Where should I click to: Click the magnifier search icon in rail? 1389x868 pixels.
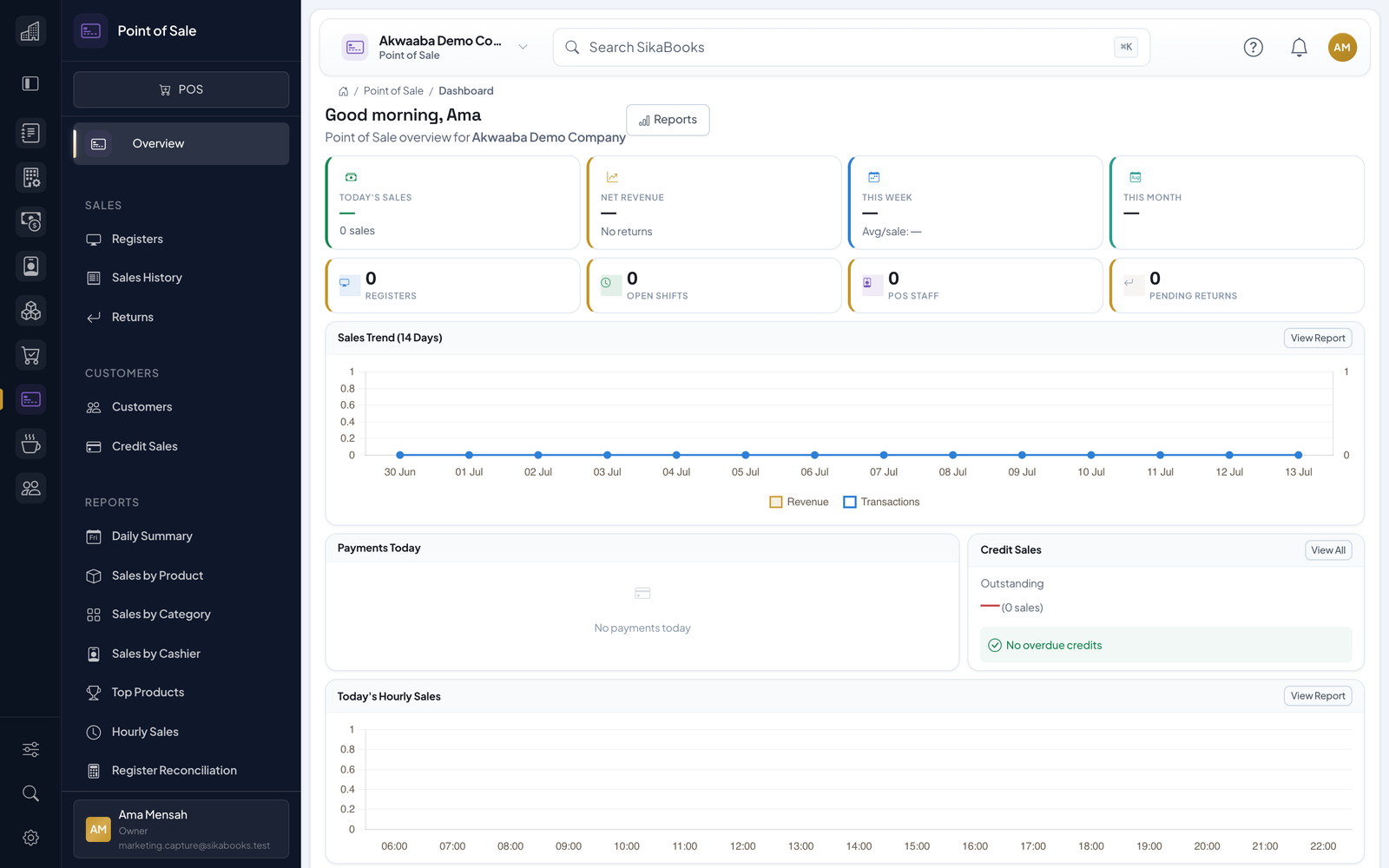pyautogui.click(x=30, y=793)
